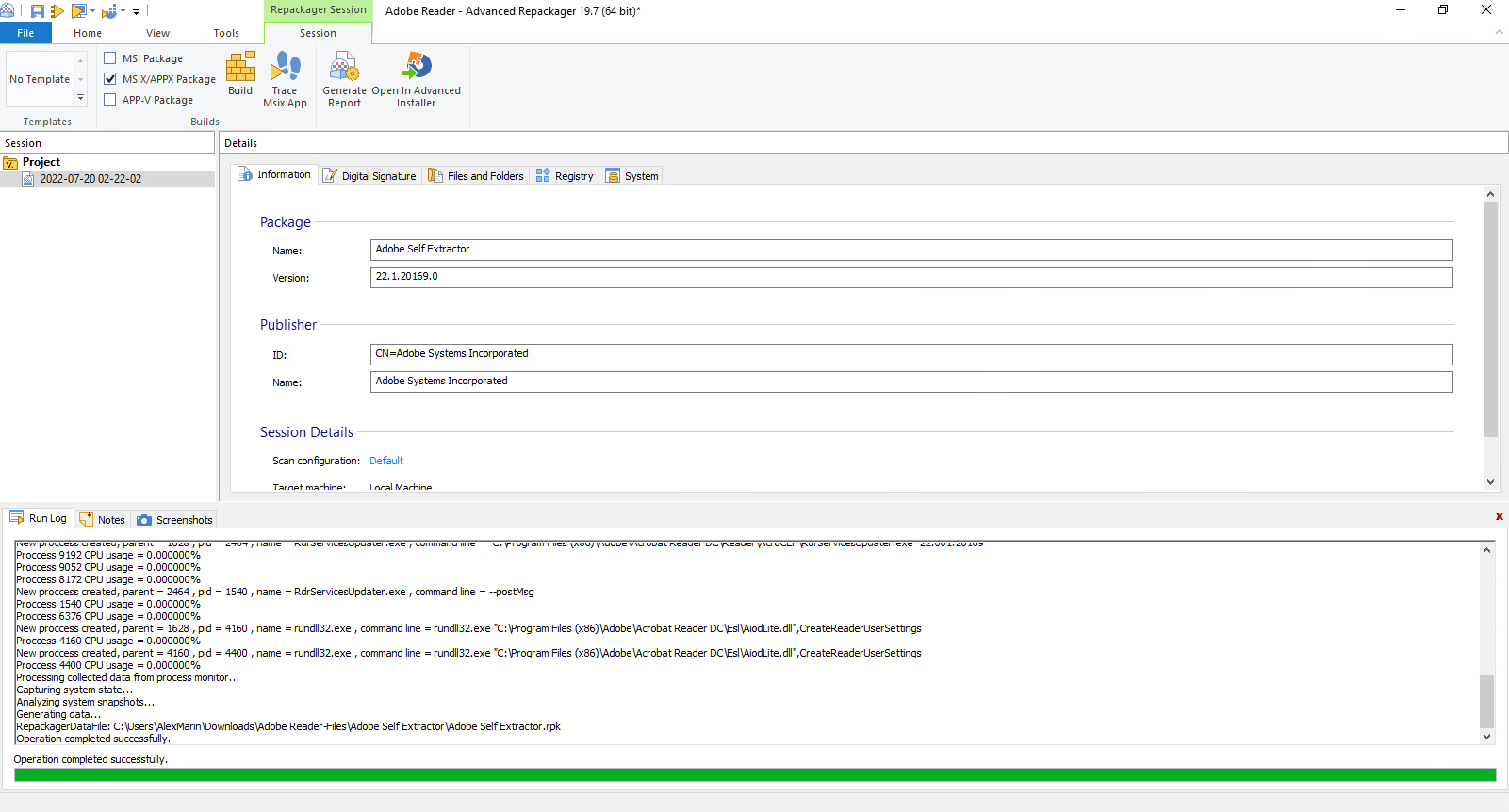Select session 2022-07-20 02-22-02
Viewport: 1509px width, 812px height.
click(90, 179)
